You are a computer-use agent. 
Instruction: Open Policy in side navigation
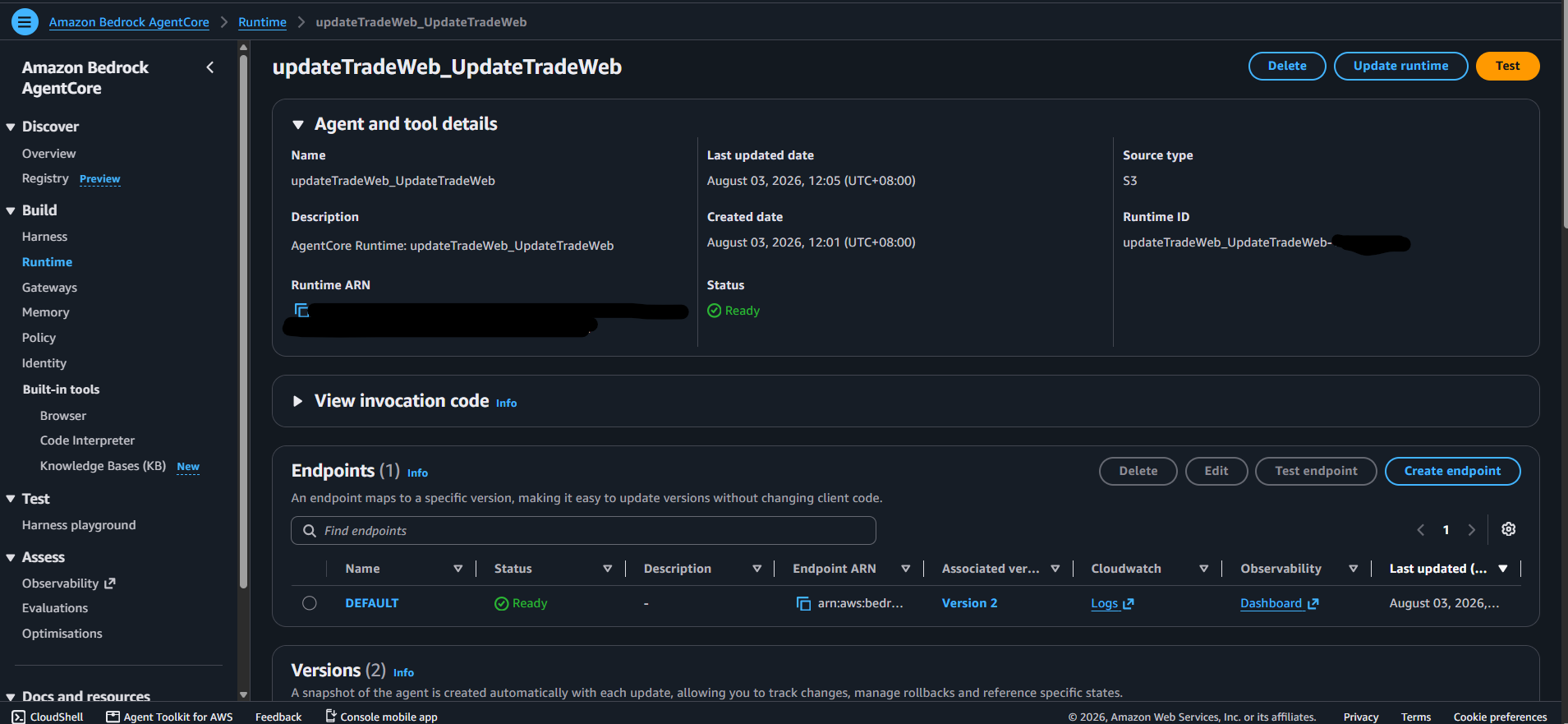point(39,338)
